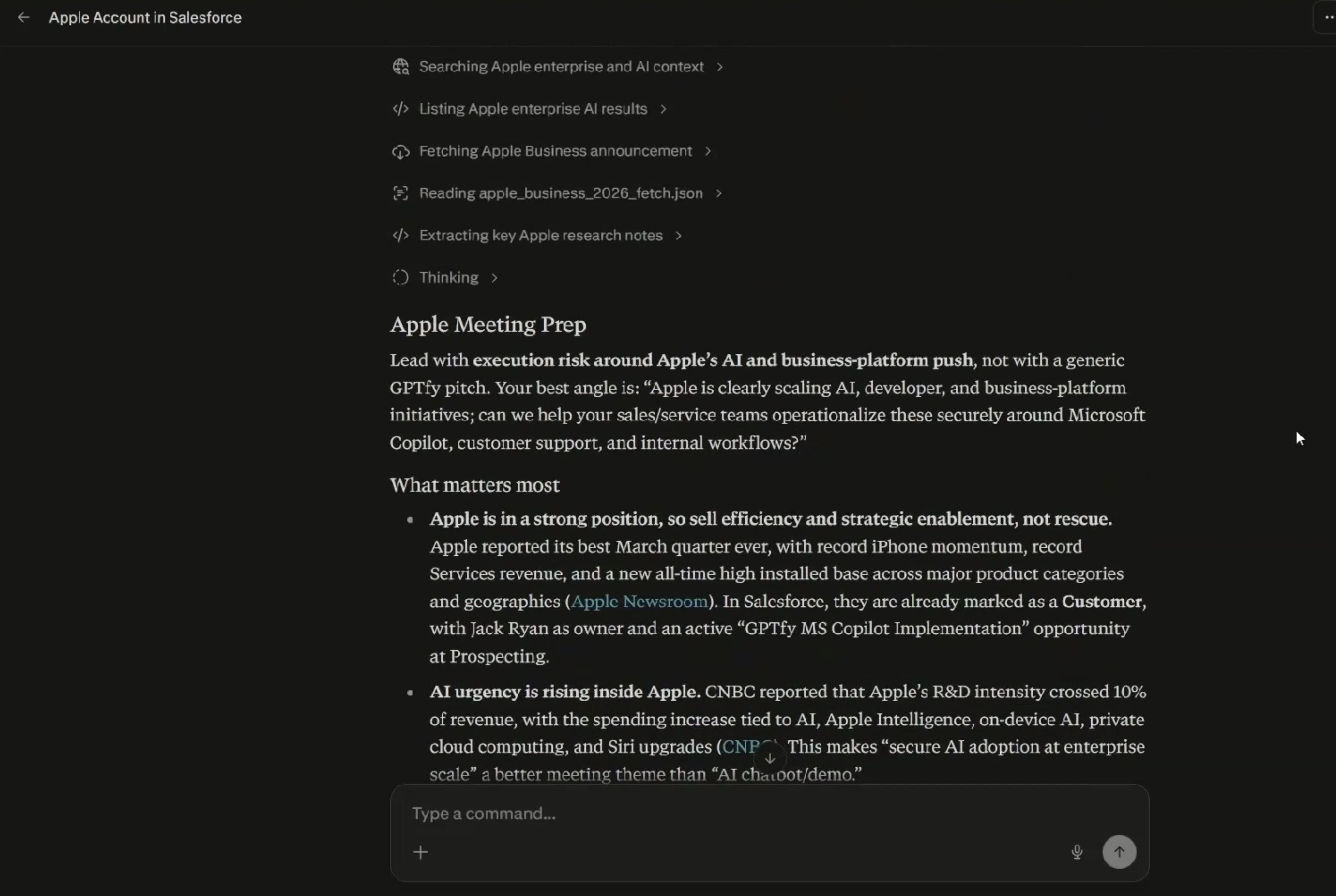Viewport: 1336px width, 896px height.
Task: Click the globe search icon beside Searching Apple enterprise
Action: tap(401, 67)
